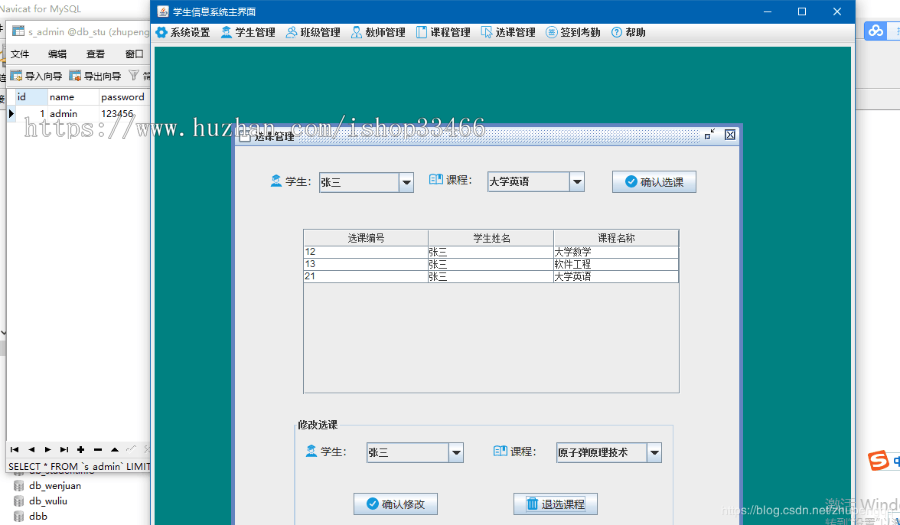Open the 选课管理 menu
The image size is (900, 525).
508,32
